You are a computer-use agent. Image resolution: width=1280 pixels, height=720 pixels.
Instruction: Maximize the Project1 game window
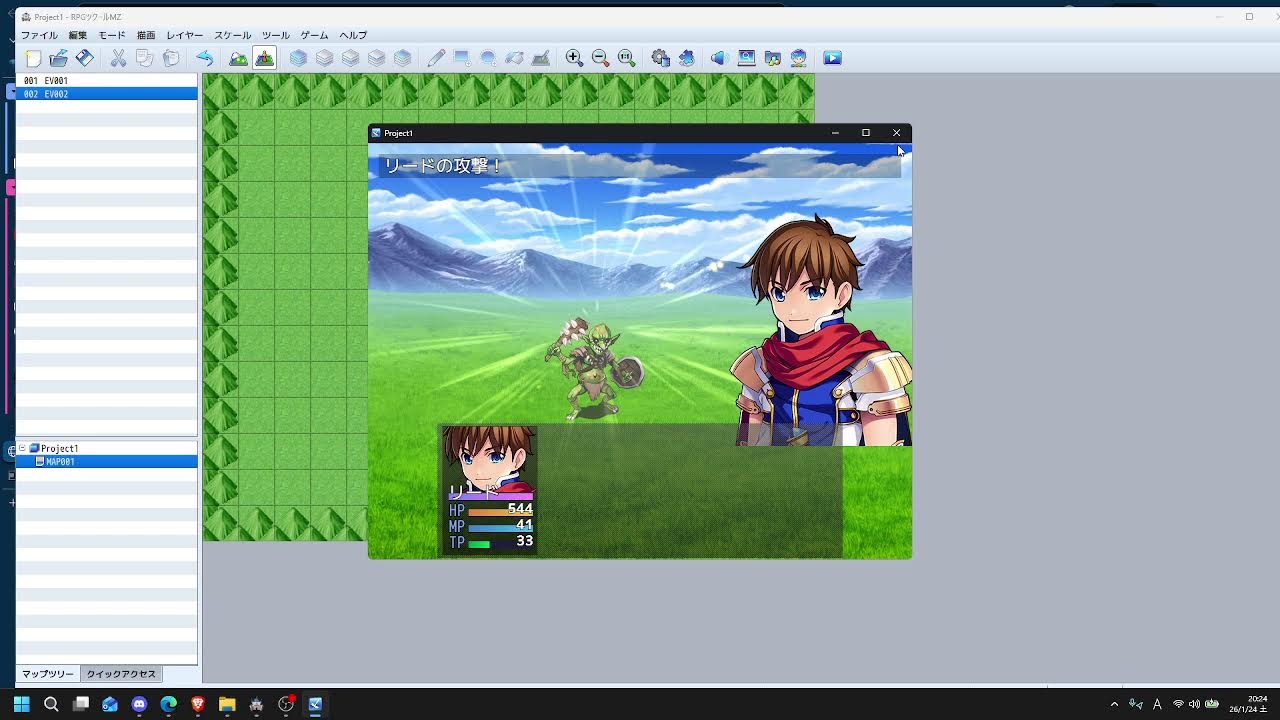[866, 133]
